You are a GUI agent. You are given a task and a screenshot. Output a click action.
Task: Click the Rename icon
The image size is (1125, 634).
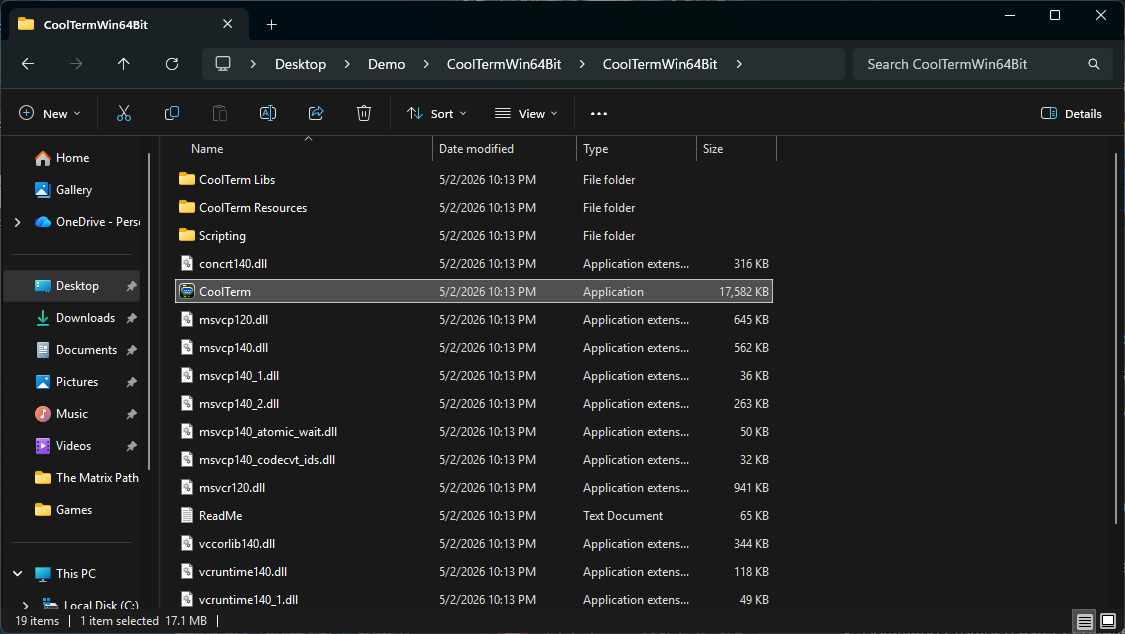[x=268, y=113]
